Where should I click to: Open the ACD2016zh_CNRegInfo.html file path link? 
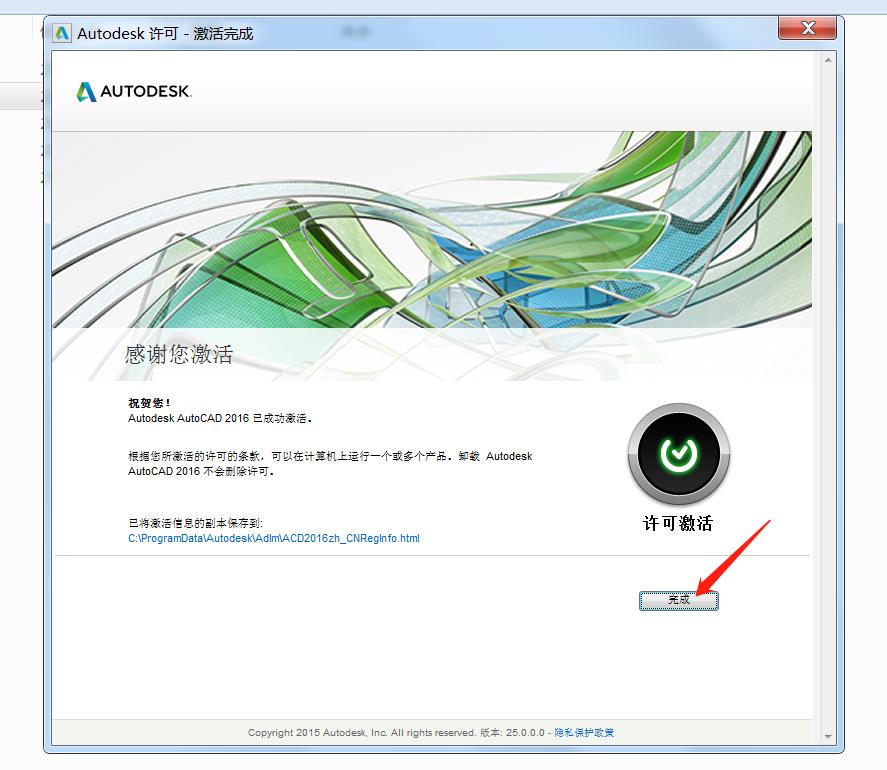point(274,538)
